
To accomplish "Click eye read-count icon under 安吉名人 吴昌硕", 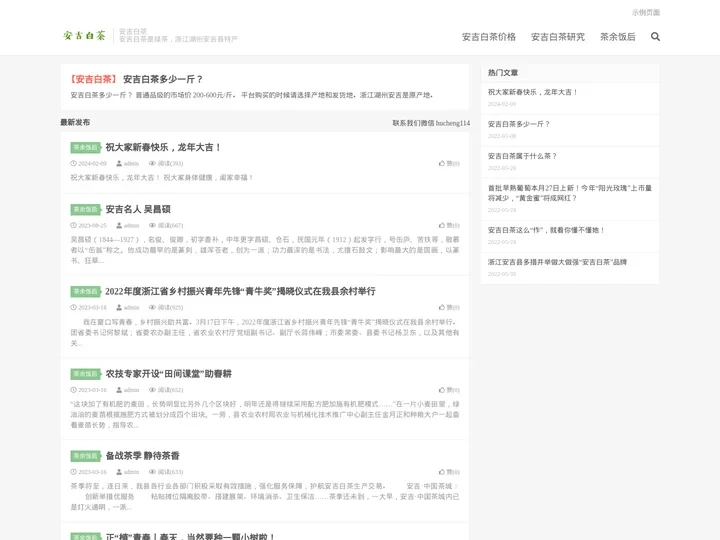I will coord(152,225).
